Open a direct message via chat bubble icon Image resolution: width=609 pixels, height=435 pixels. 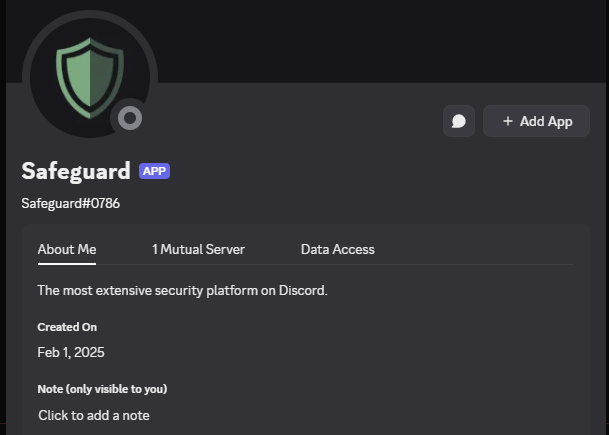click(459, 121)
